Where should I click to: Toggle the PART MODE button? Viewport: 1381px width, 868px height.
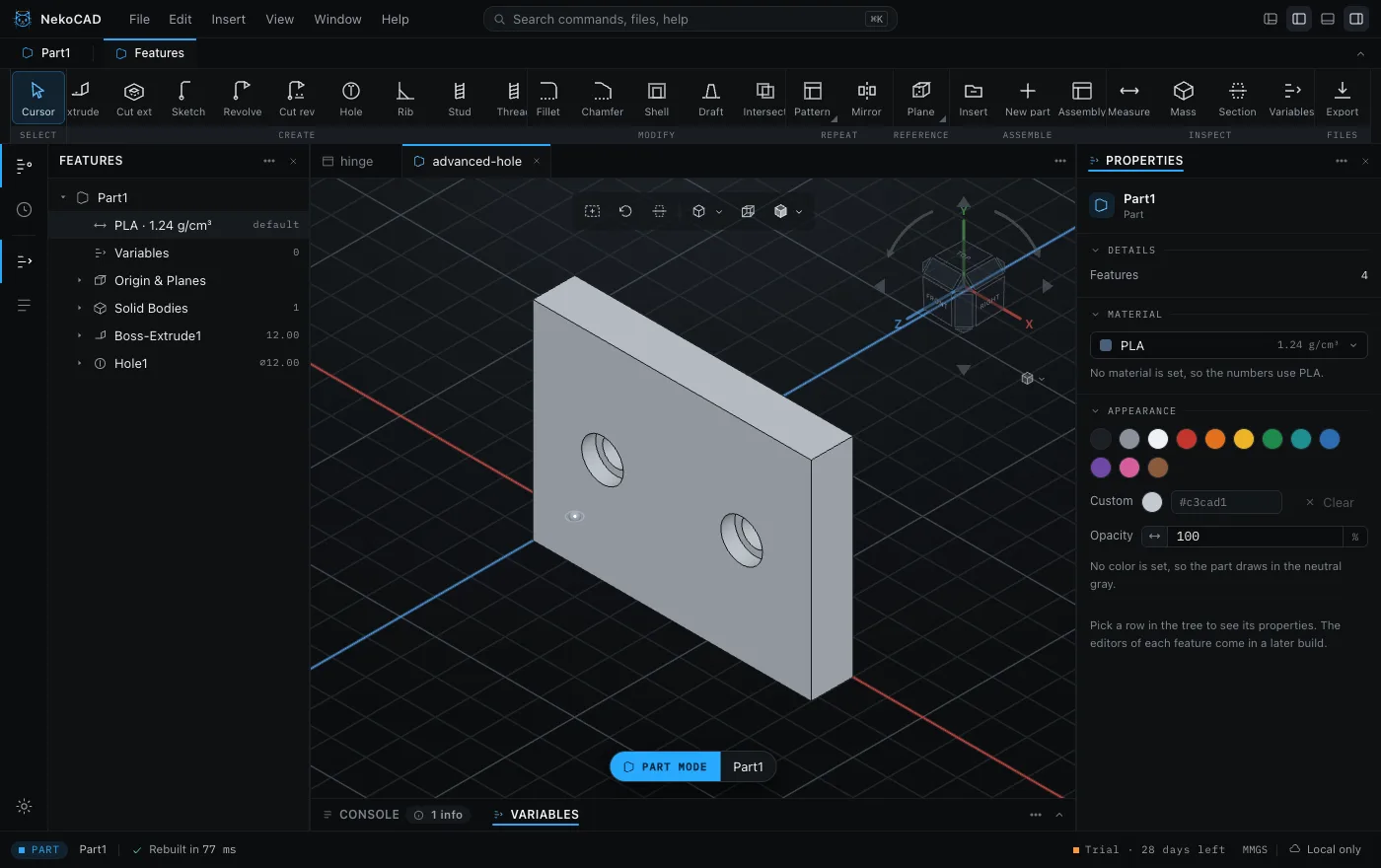pos(666,766)
